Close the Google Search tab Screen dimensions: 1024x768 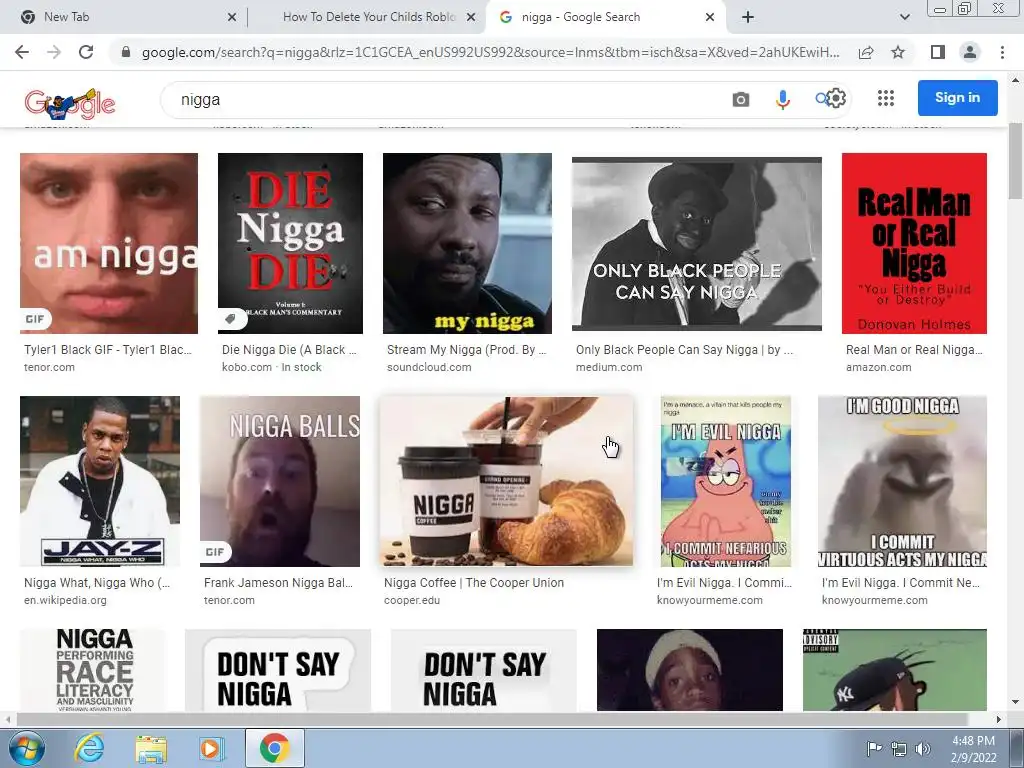(710, 17)
